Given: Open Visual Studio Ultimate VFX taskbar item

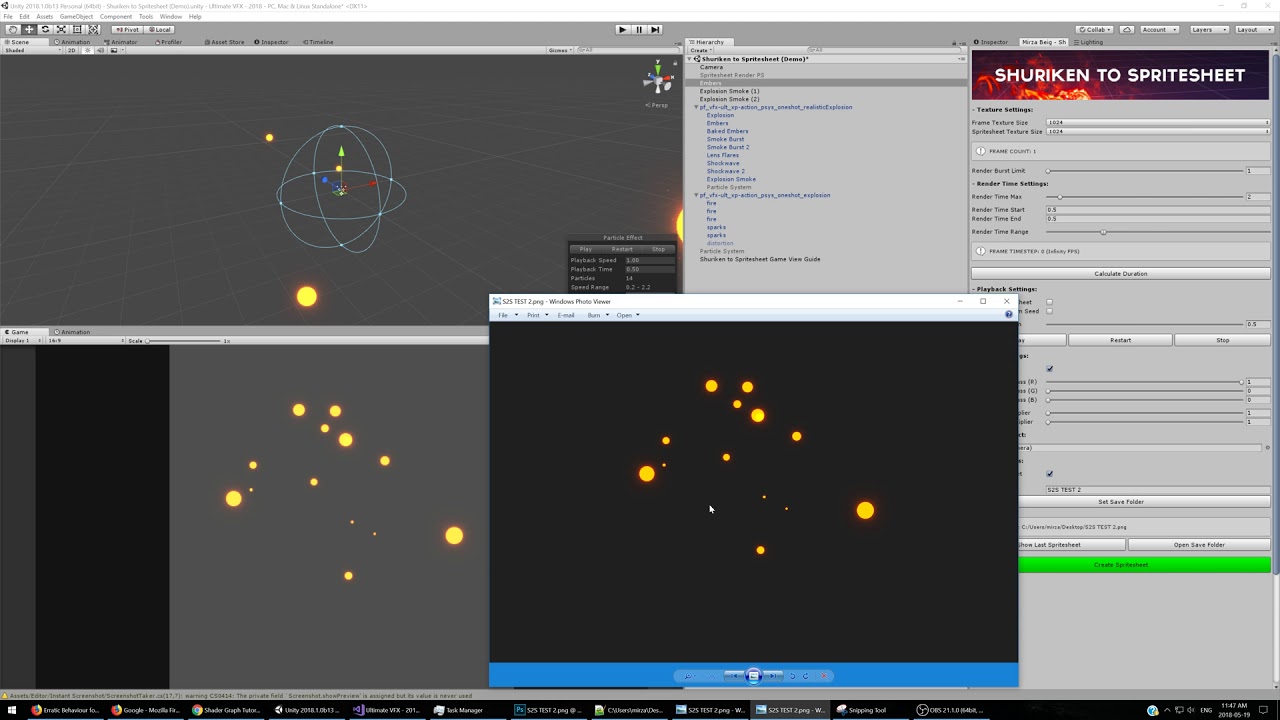Looking at the screenshot, I should (x=387, y=710).
